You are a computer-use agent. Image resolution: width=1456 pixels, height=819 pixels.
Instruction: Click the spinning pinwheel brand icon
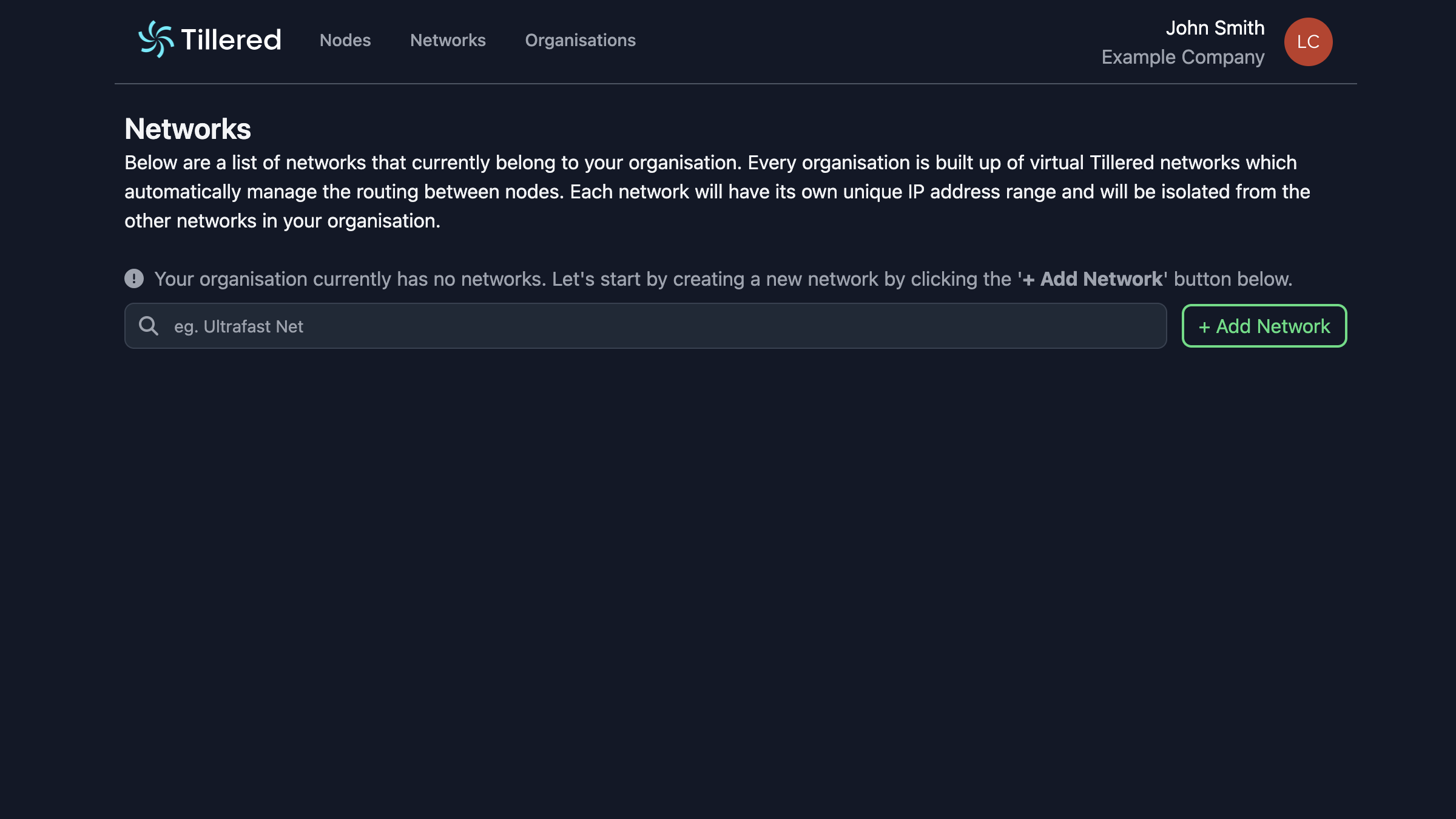[x=157, y=40]
